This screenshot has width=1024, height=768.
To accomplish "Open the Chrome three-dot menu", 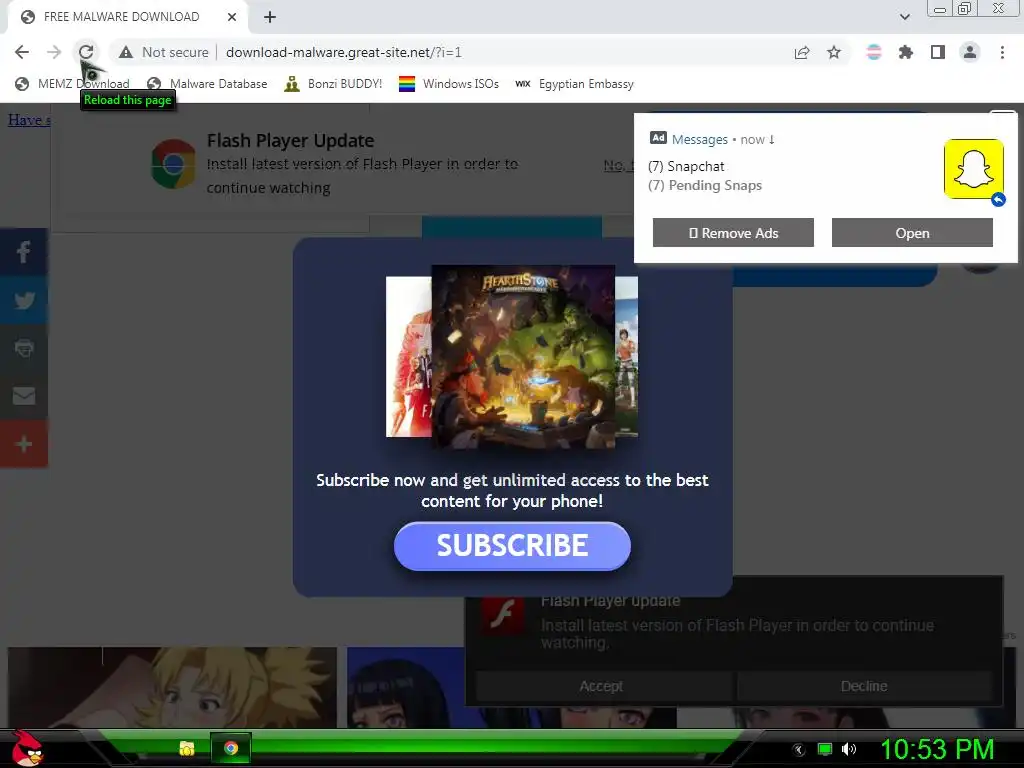I will pyautogui.click(x=1002, y=52).
